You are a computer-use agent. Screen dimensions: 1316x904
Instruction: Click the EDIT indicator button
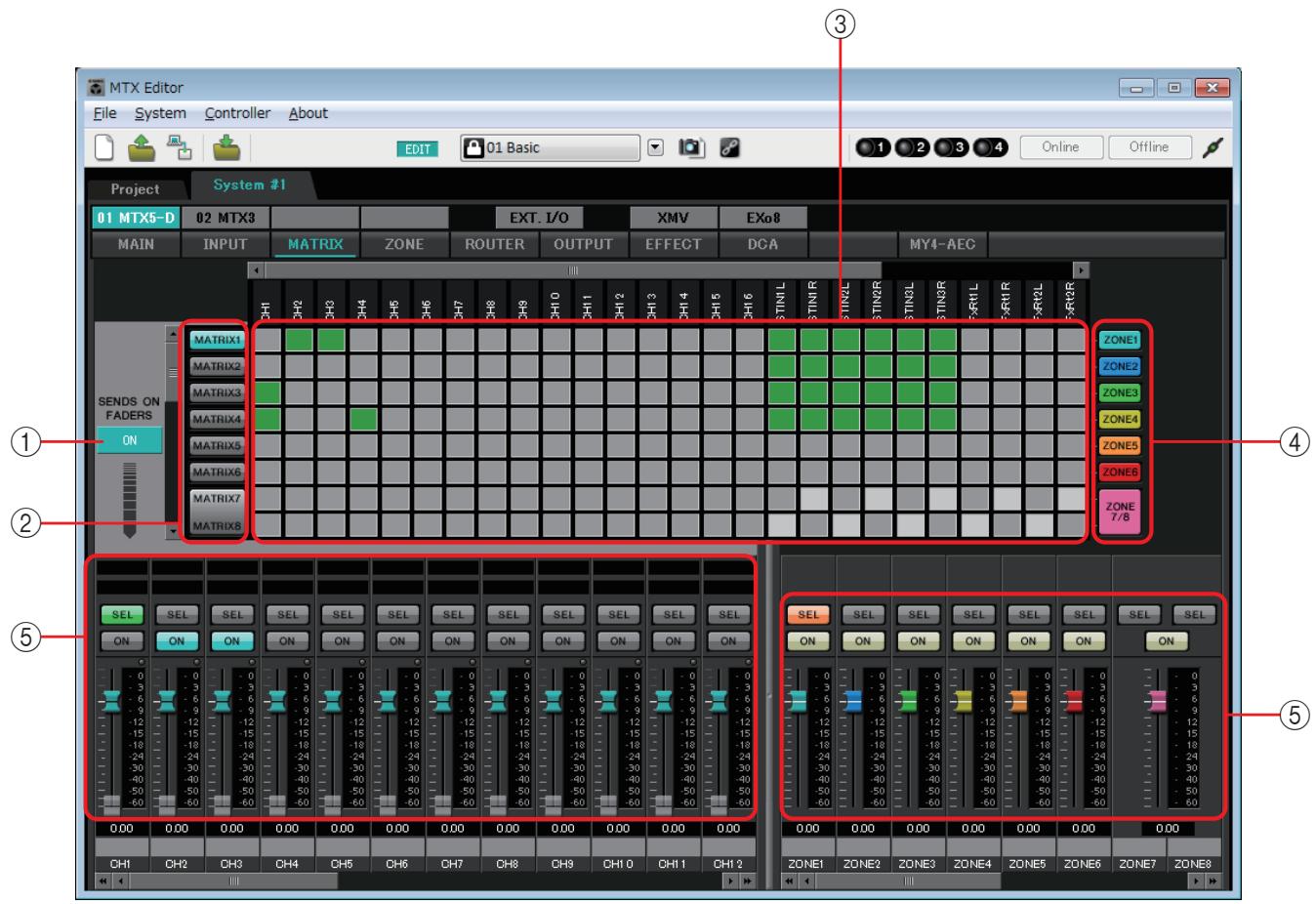tap(417, 149)
